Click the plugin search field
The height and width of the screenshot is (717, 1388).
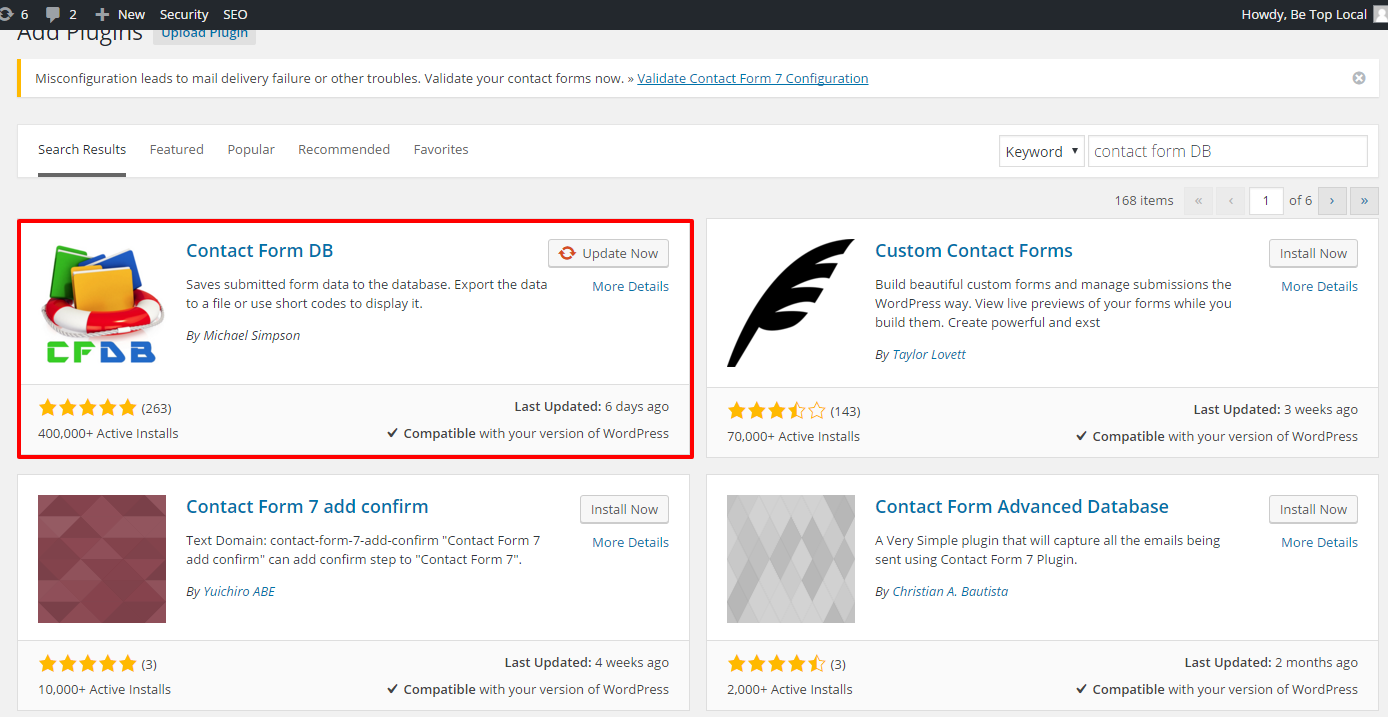click(x=1227, y=151)
